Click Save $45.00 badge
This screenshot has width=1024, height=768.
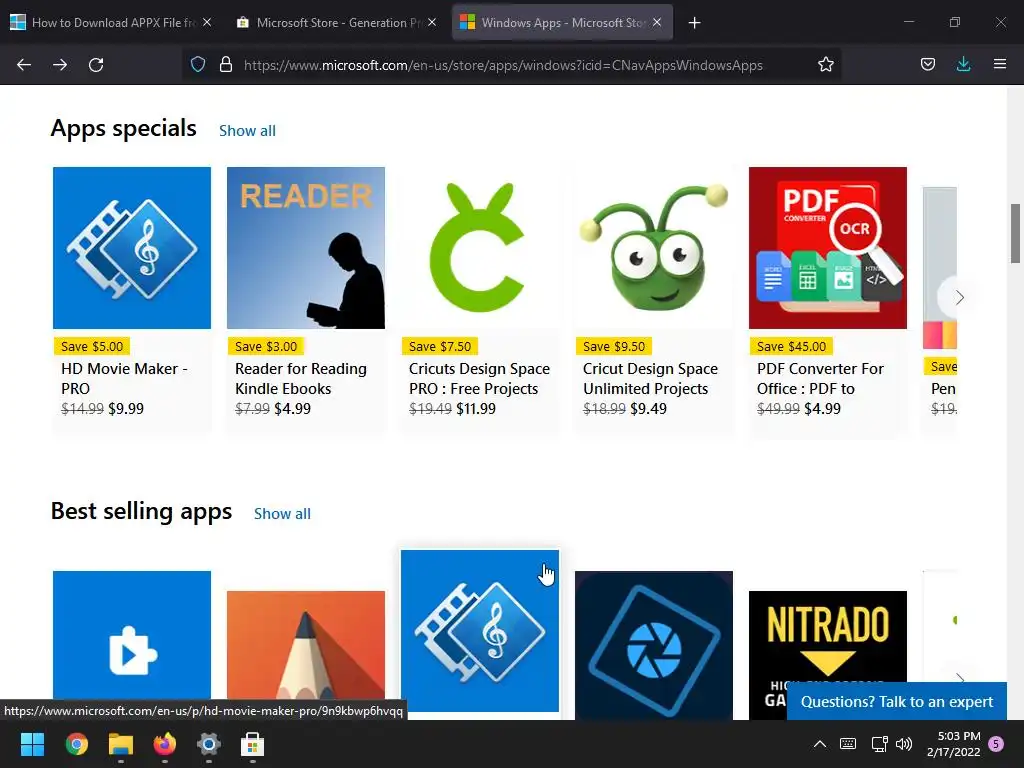791,346
